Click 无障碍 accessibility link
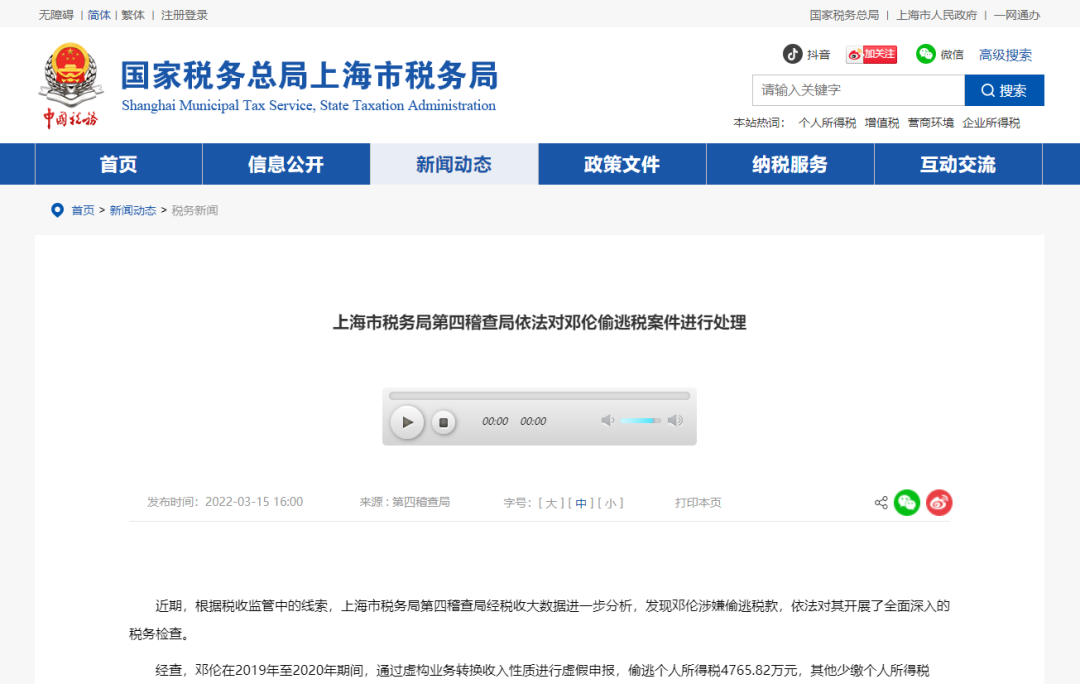 pyautogui.click(x=56, y=15)
